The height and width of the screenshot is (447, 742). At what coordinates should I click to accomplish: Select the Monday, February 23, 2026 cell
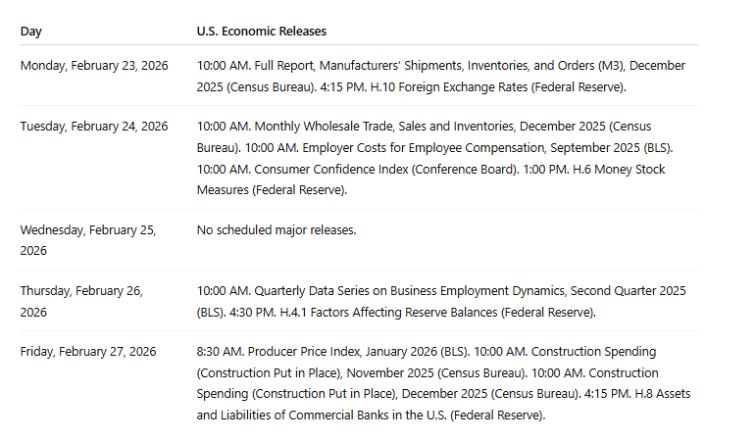(94, 65)
